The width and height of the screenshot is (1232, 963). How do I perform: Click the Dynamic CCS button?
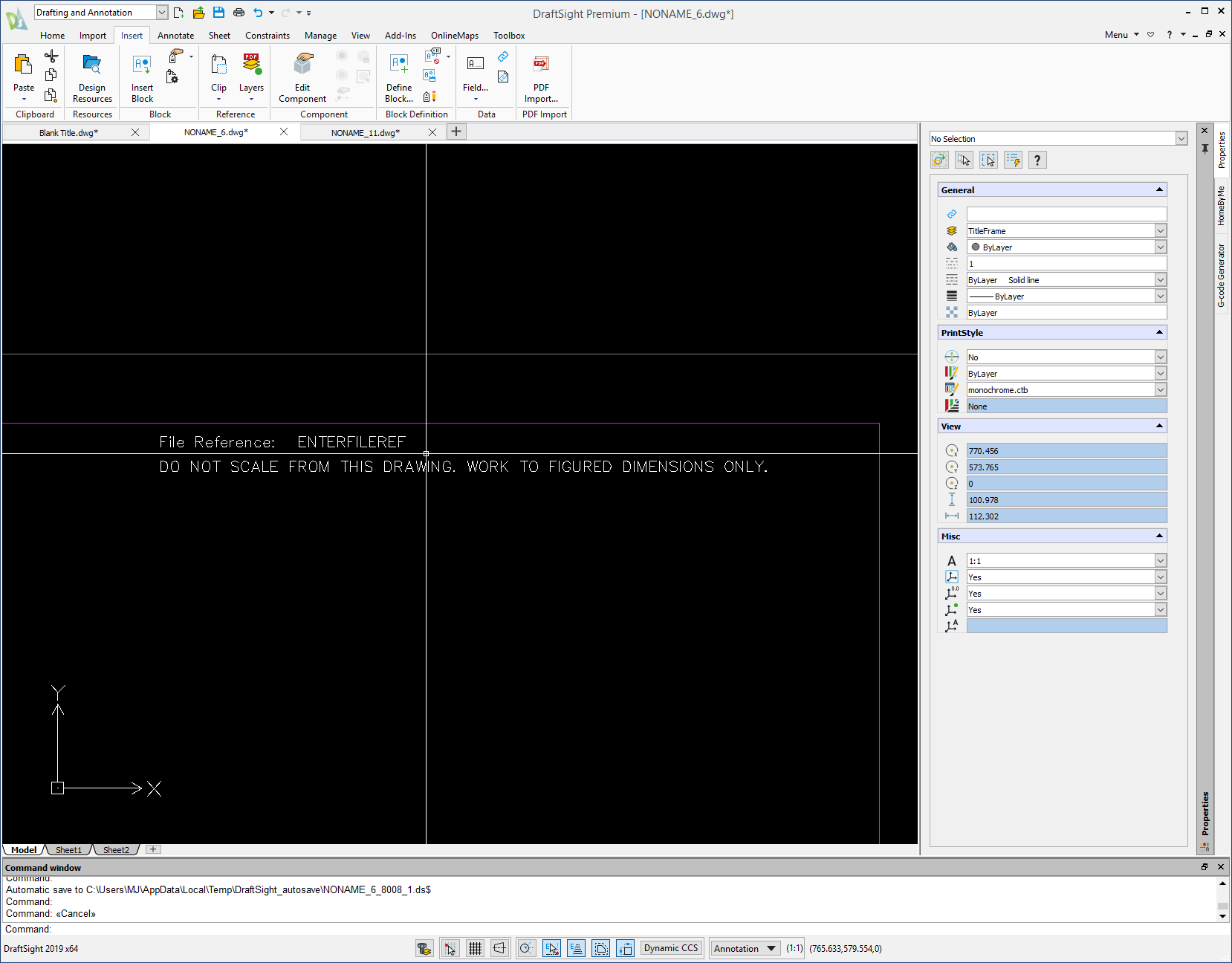[x=670, y=948]
